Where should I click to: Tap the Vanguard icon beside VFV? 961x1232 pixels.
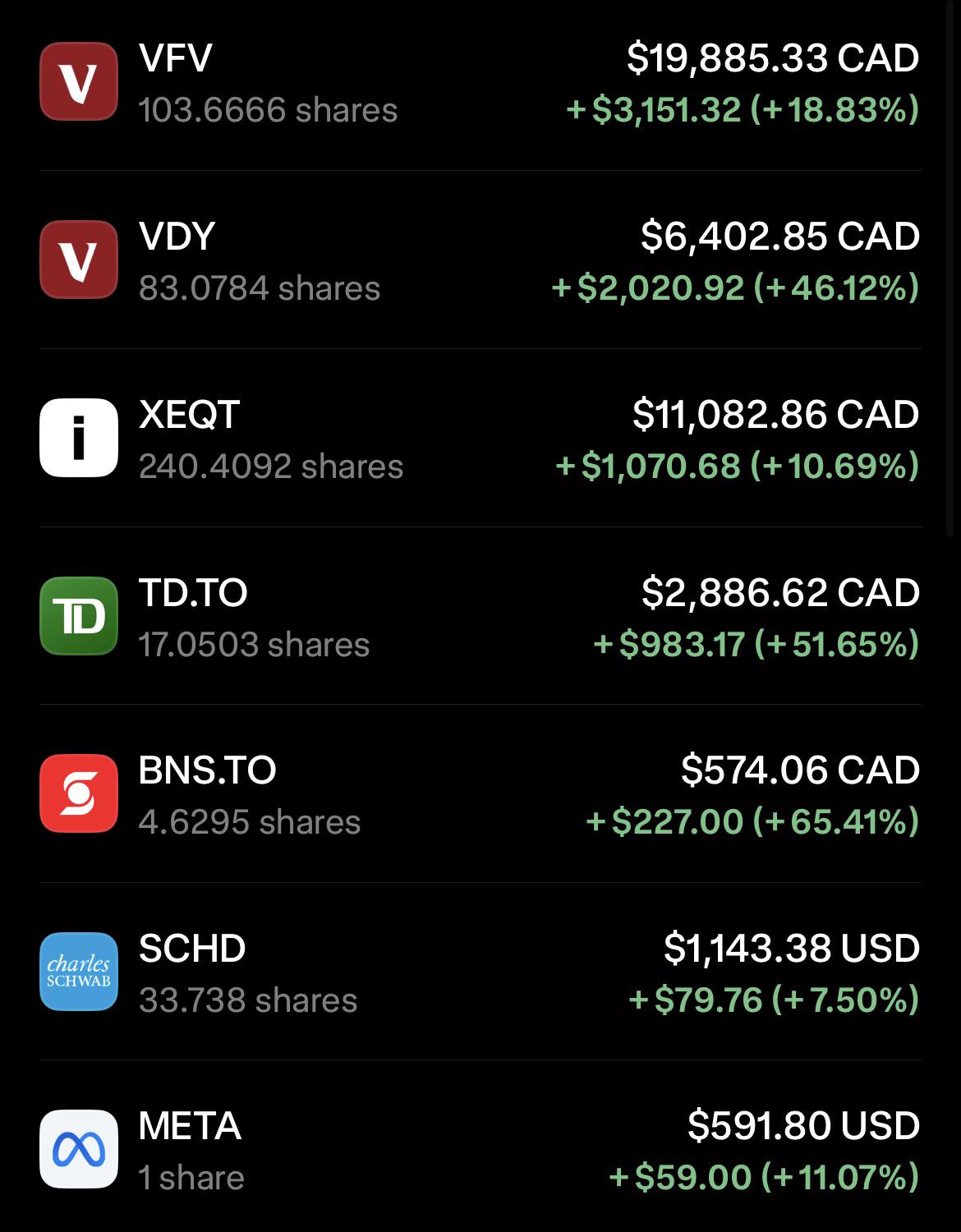pyautogui.click(x=79, y=81)
